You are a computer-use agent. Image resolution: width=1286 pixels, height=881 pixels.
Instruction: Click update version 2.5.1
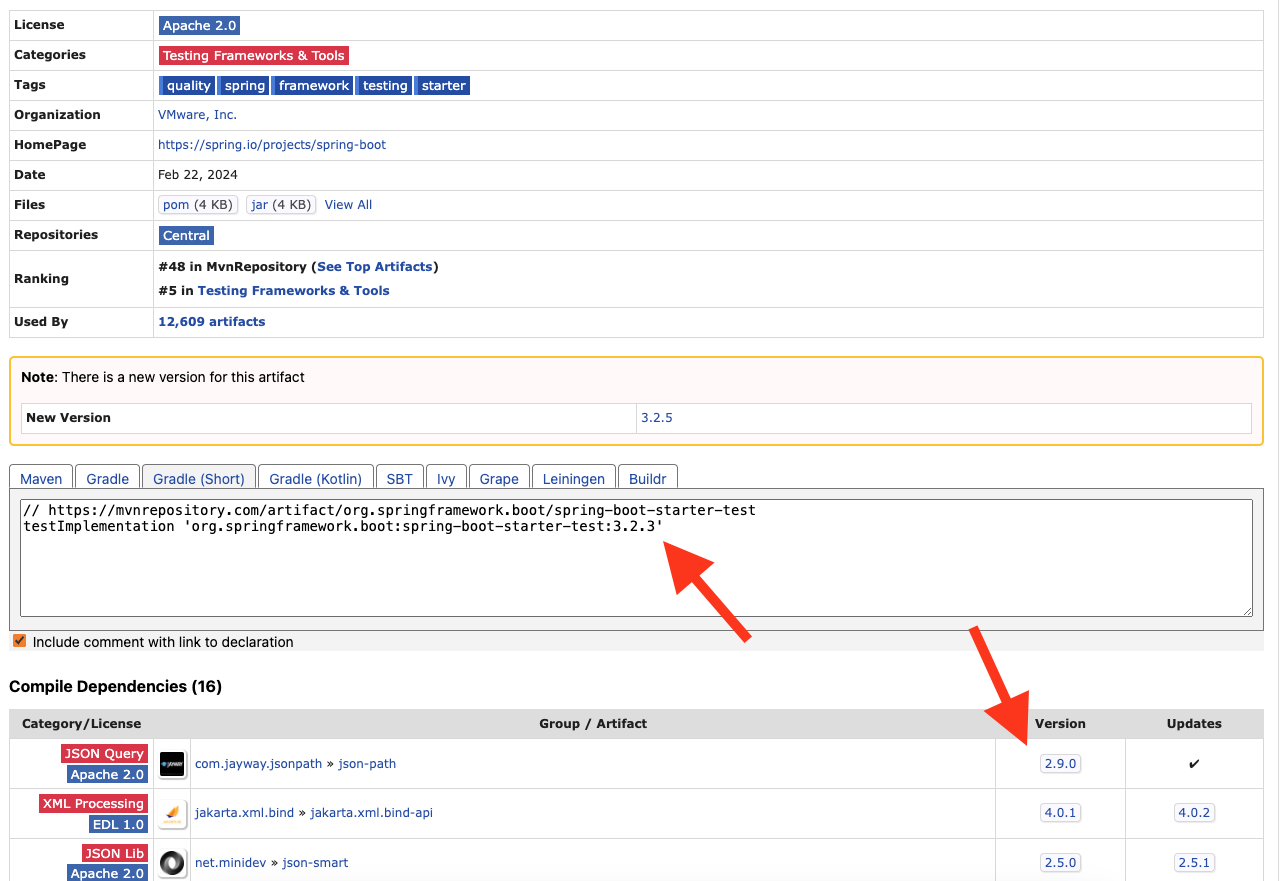[1194, 863]
